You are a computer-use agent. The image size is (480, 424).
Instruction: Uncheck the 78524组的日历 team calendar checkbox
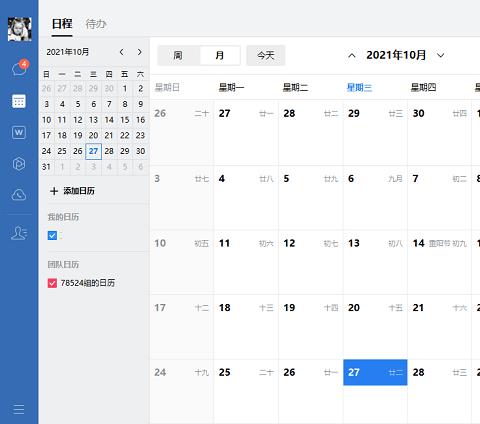point(52,283)
